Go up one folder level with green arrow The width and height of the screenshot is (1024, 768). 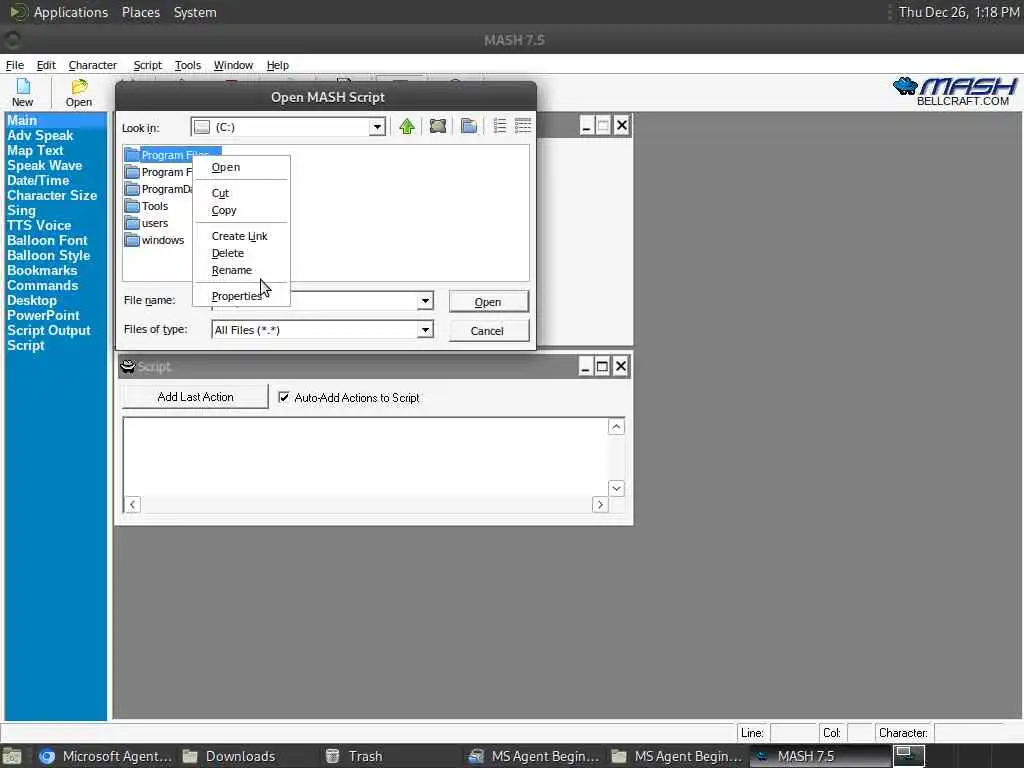pos(407,127)
